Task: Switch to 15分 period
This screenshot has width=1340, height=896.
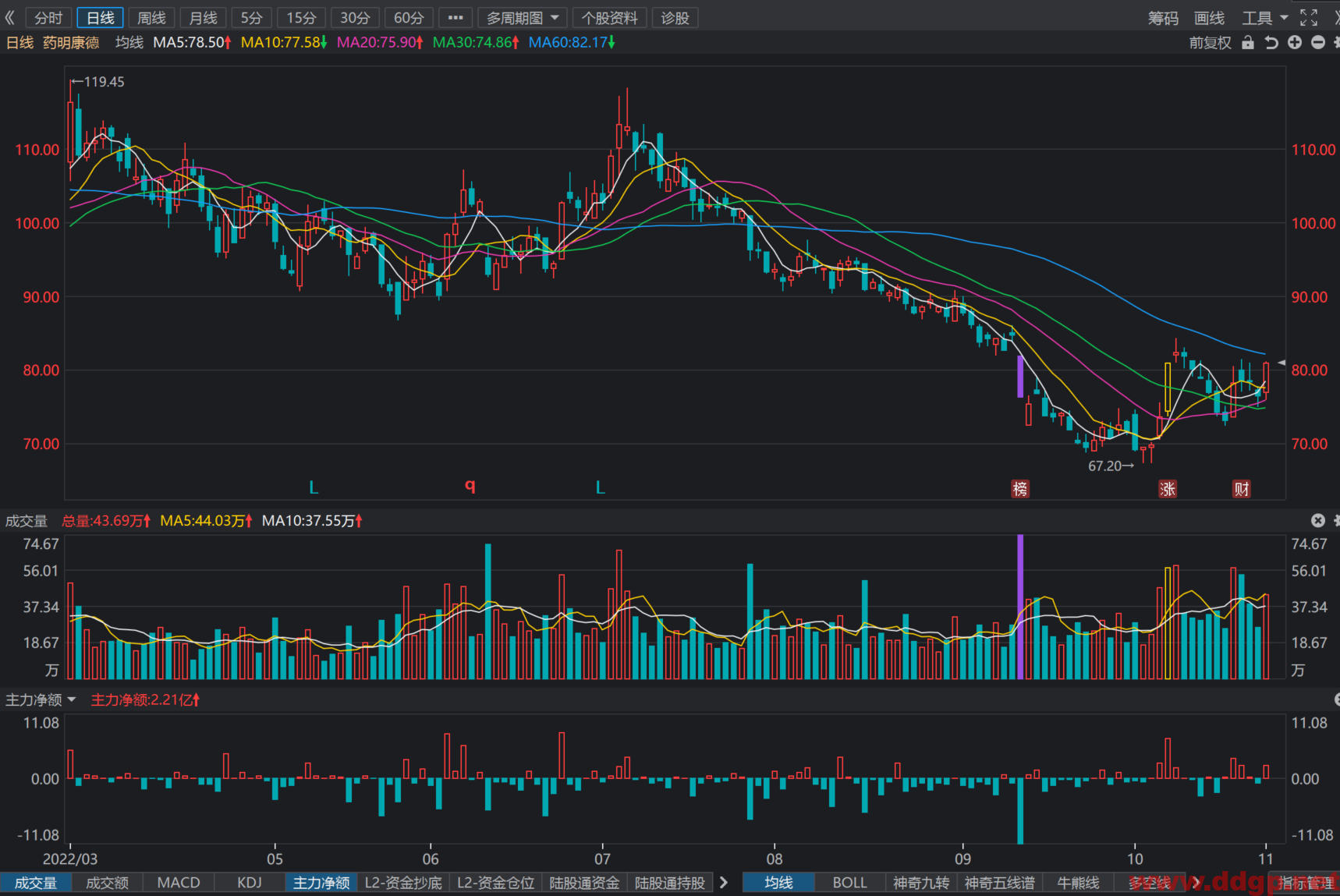Action: 301,17
